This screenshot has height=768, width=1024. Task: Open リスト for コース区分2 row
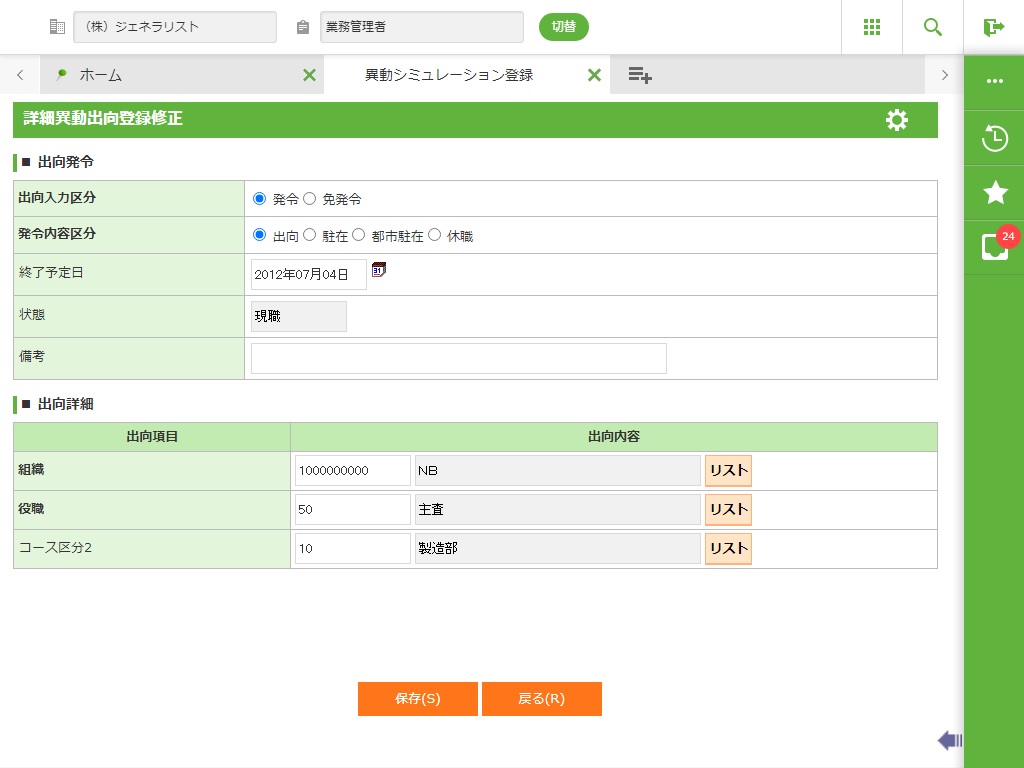pos(728,549)
